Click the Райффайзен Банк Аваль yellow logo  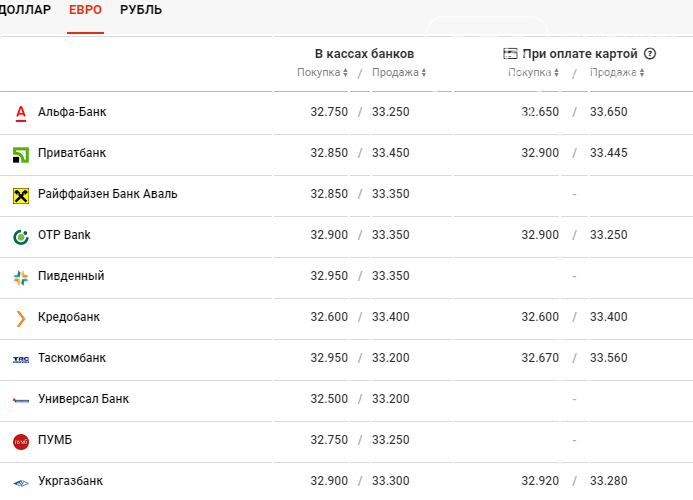(x=21, y=195)
